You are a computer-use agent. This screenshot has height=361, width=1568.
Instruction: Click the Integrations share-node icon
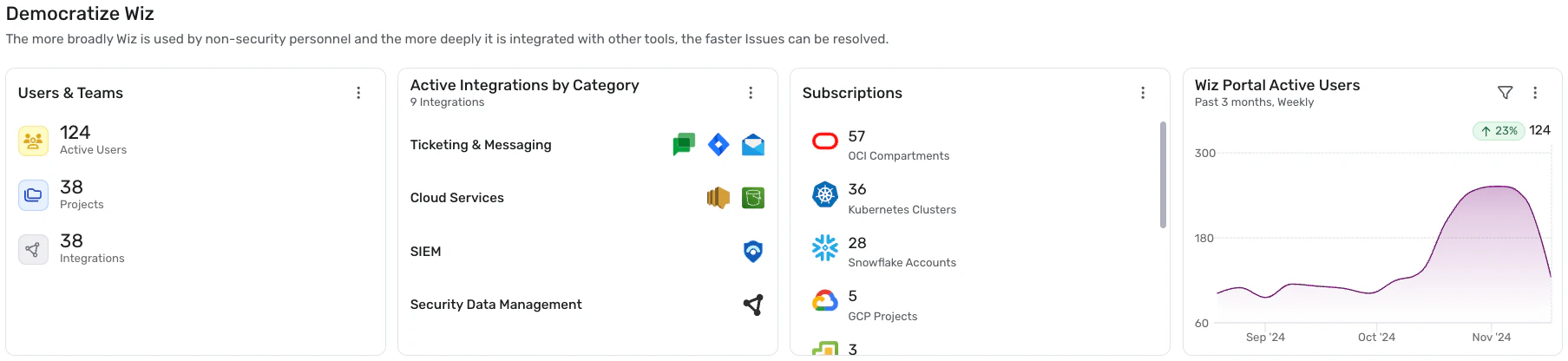33,249
